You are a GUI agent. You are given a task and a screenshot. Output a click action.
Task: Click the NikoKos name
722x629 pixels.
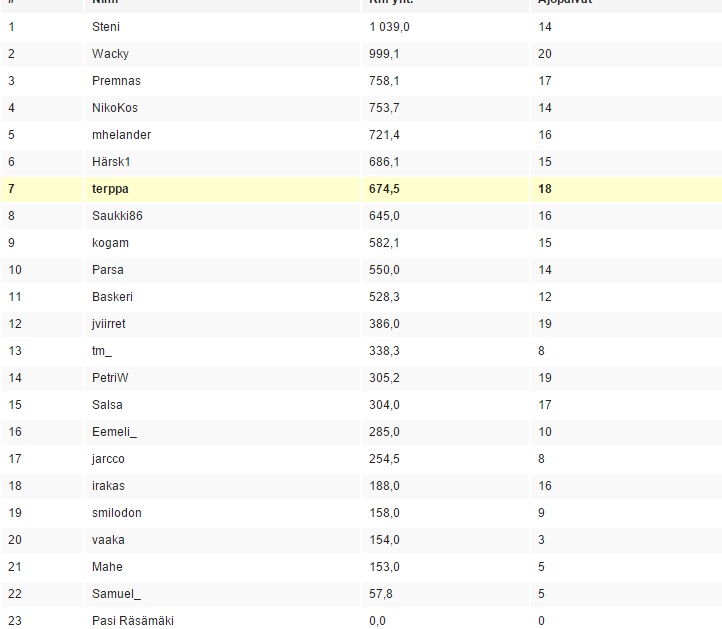(114, 108)
